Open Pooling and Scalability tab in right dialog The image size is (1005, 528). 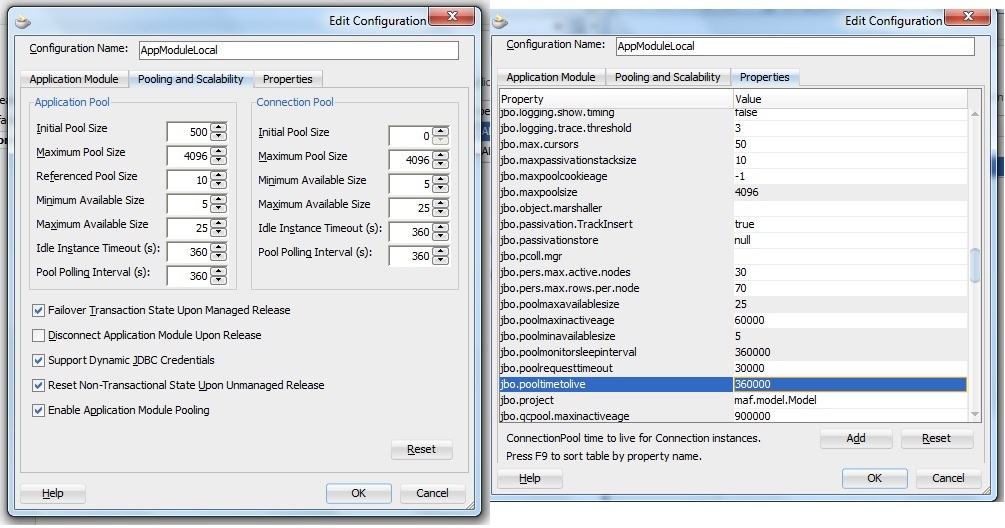click(667, 77)
